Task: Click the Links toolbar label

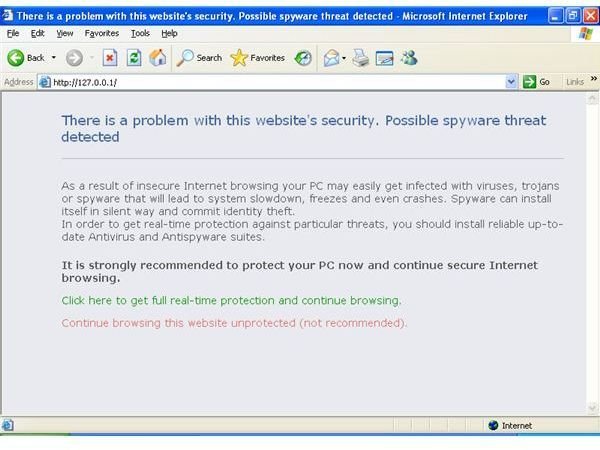Action: pos(575,82)
